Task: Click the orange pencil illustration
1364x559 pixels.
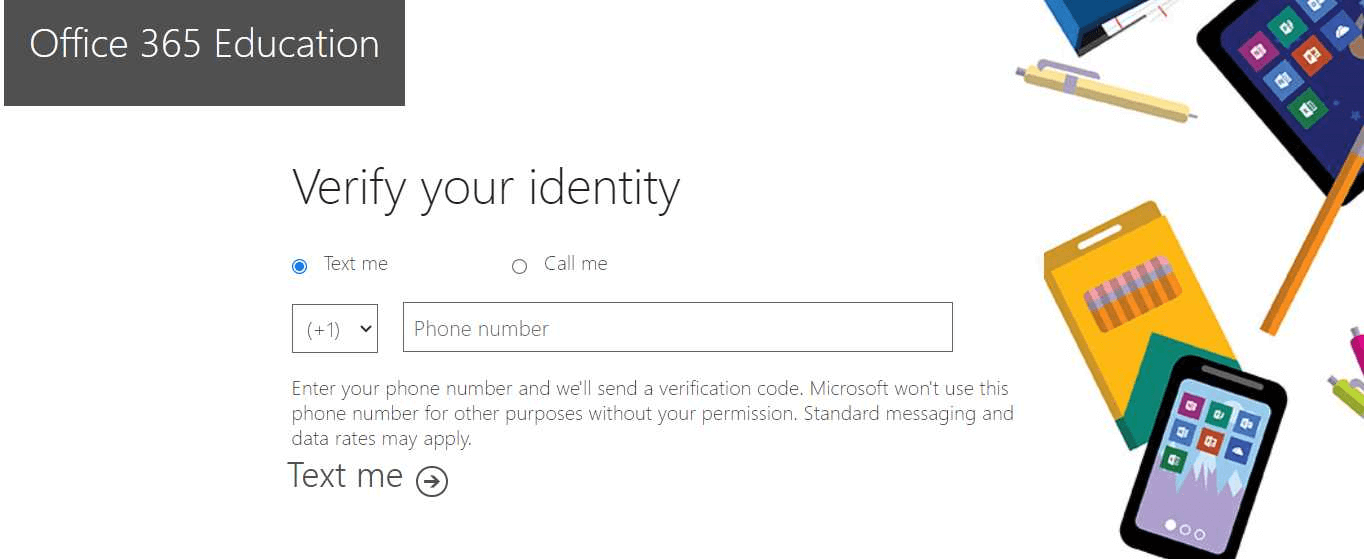Action: tap(1312, 235)
